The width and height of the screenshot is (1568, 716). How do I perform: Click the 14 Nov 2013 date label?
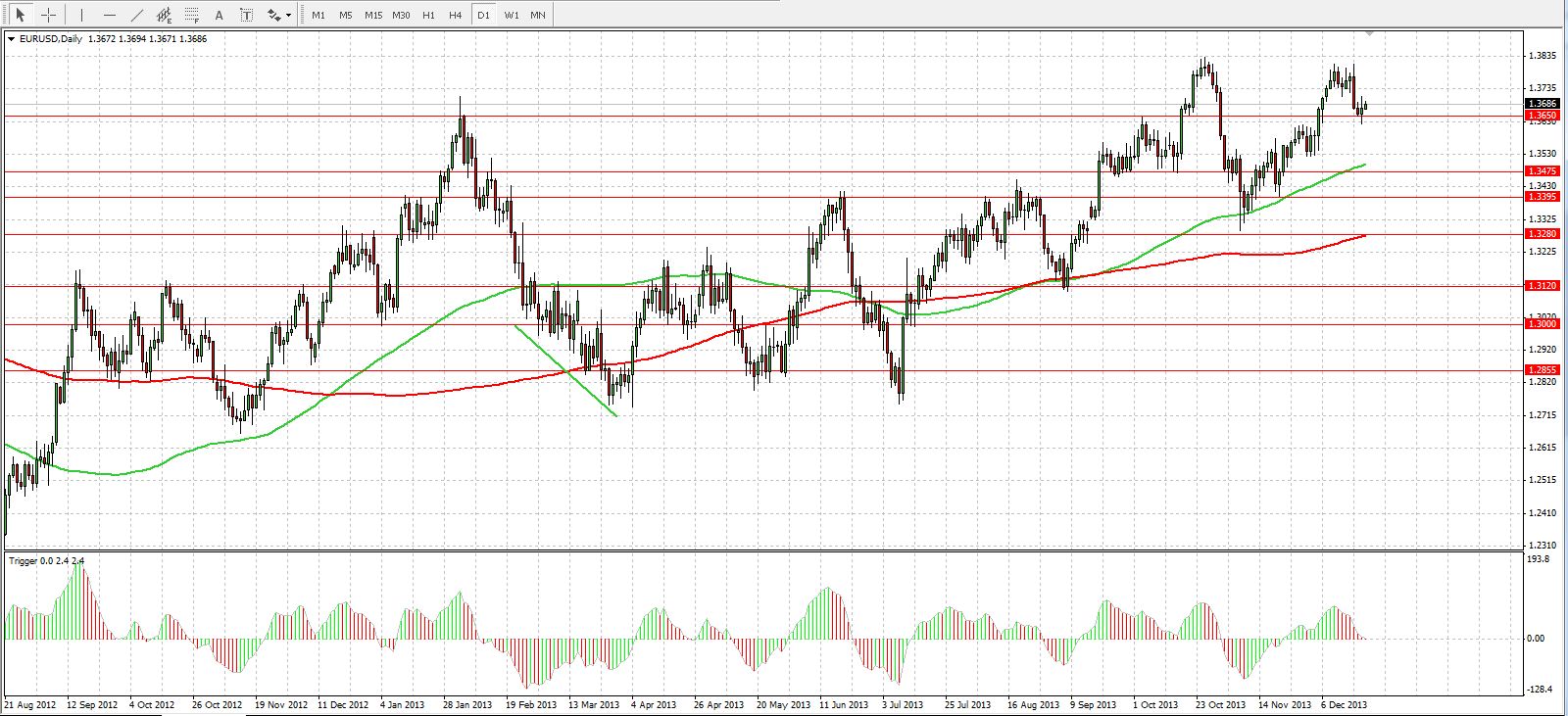coord(1285,705)
